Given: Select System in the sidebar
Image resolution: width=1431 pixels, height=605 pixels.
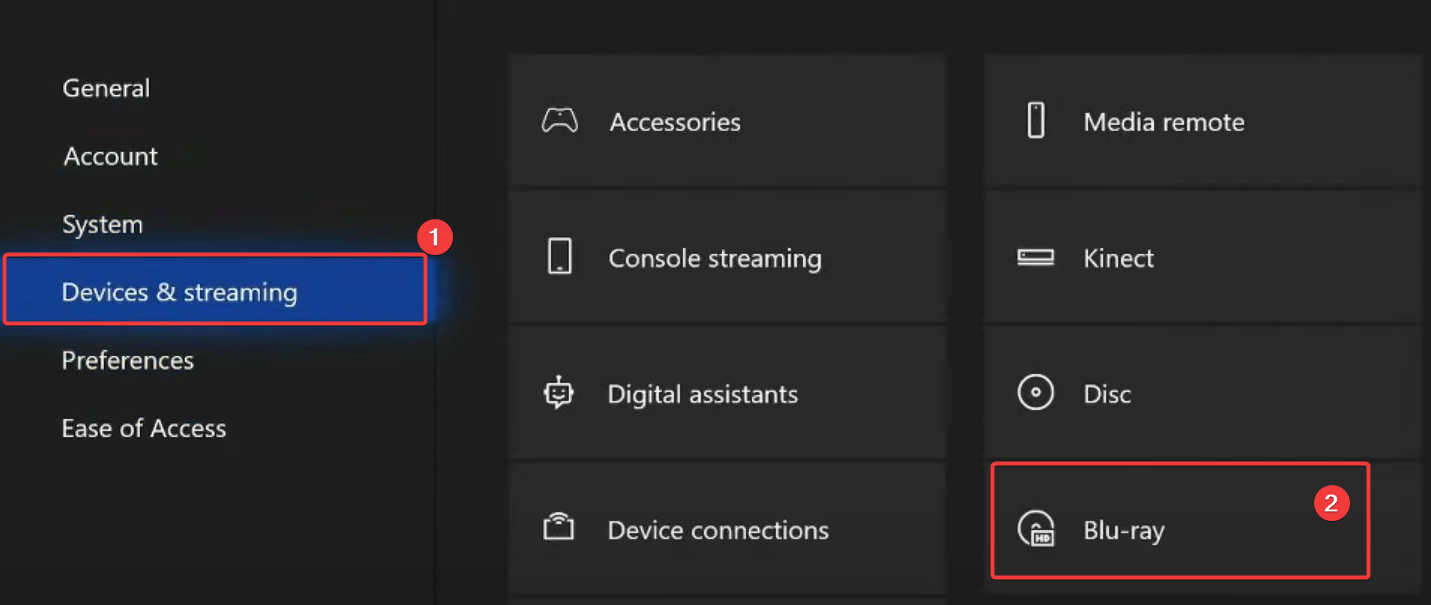Looking at the screenshot, I should point(102,224).
